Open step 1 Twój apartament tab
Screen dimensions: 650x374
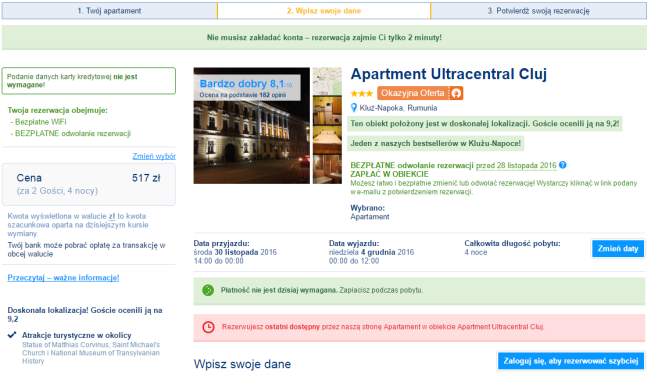point(109,11)
